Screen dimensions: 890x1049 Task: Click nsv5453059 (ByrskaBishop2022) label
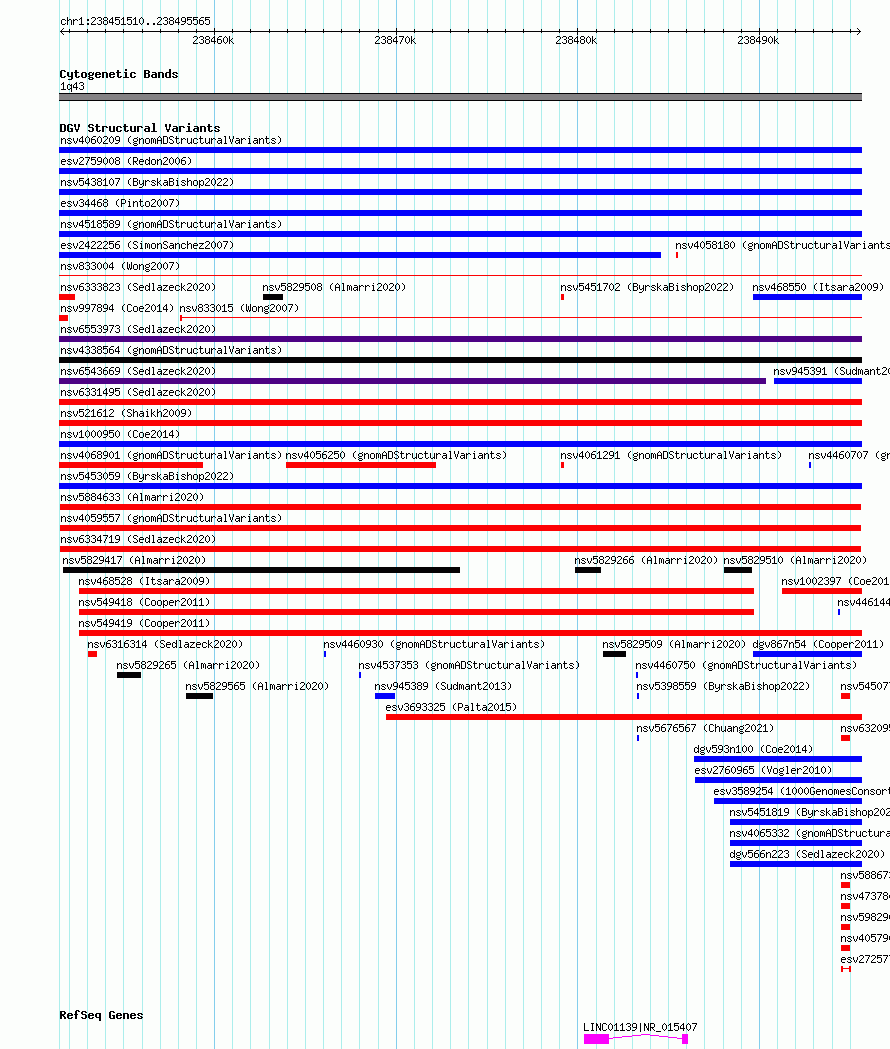tap(147, 476)
